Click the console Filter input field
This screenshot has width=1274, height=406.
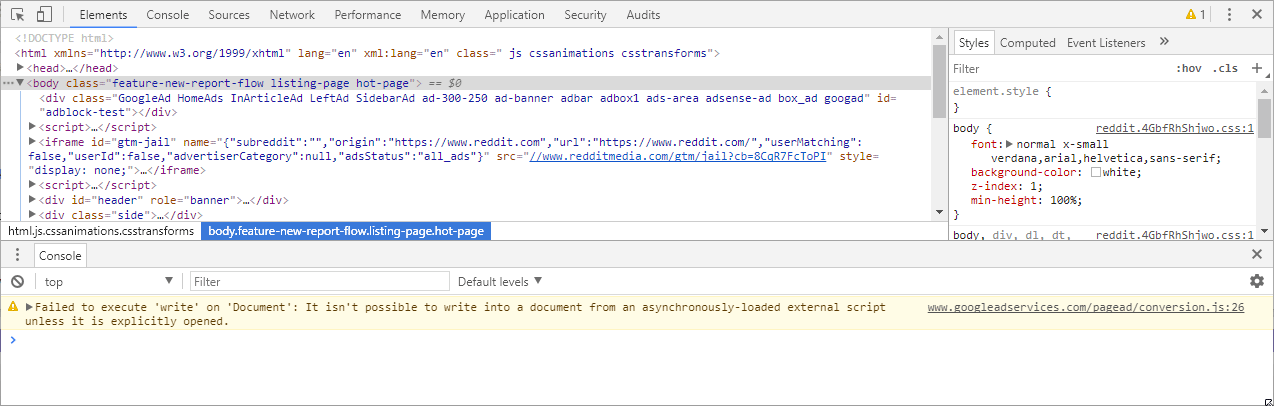point(318,282)
